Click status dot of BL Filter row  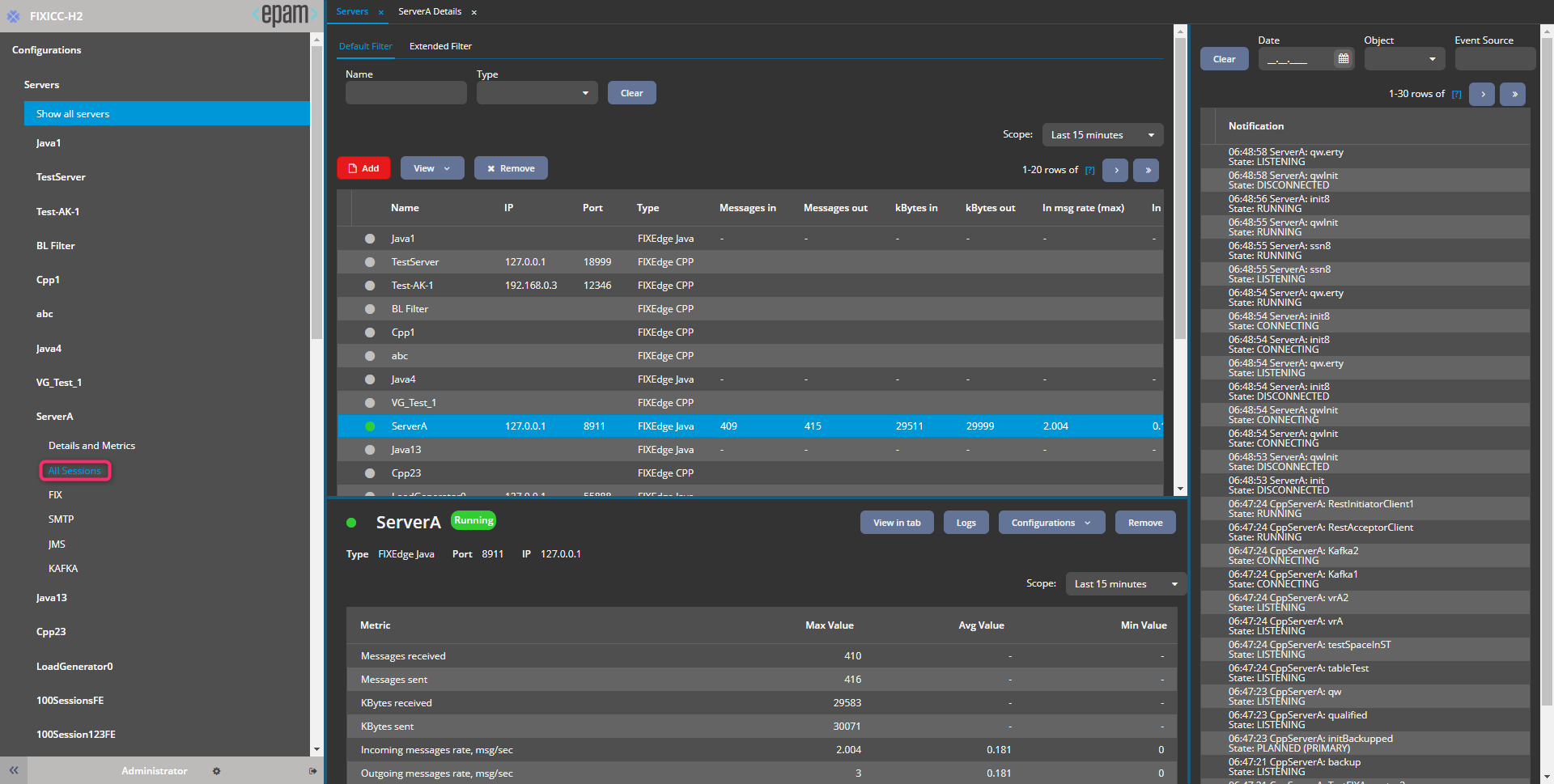370,309
